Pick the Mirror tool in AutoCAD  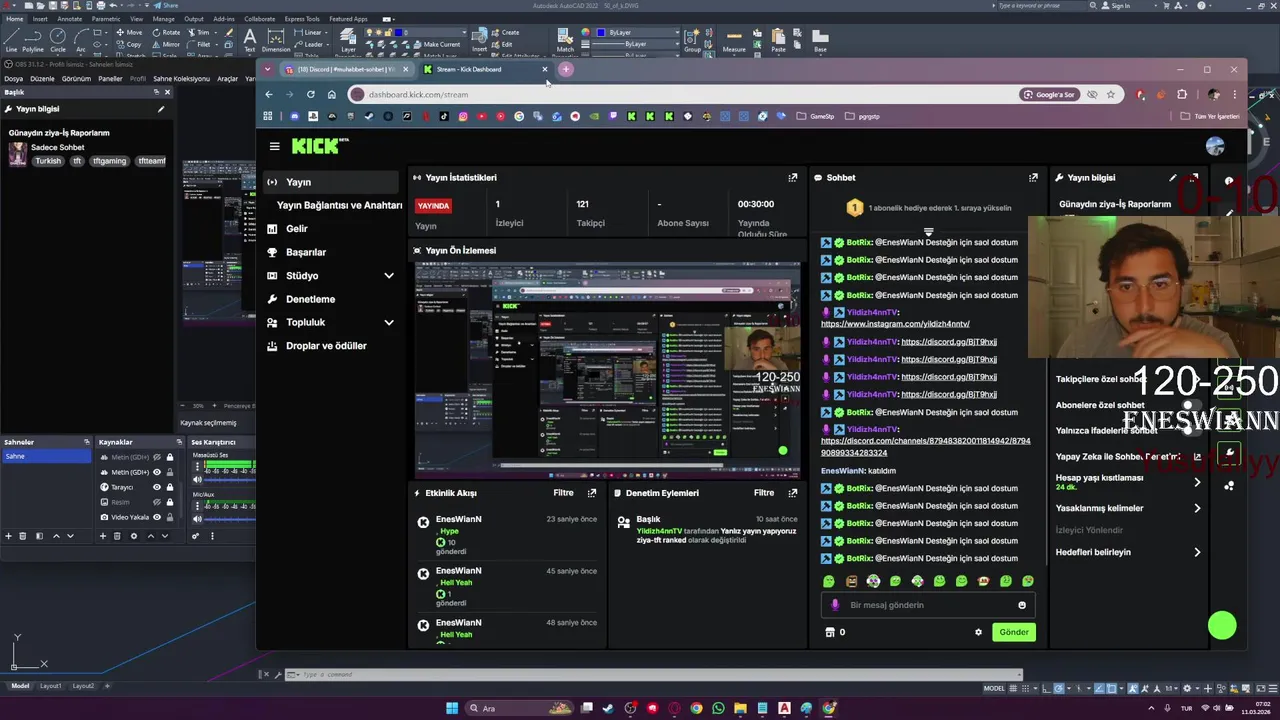coord(165,44)
